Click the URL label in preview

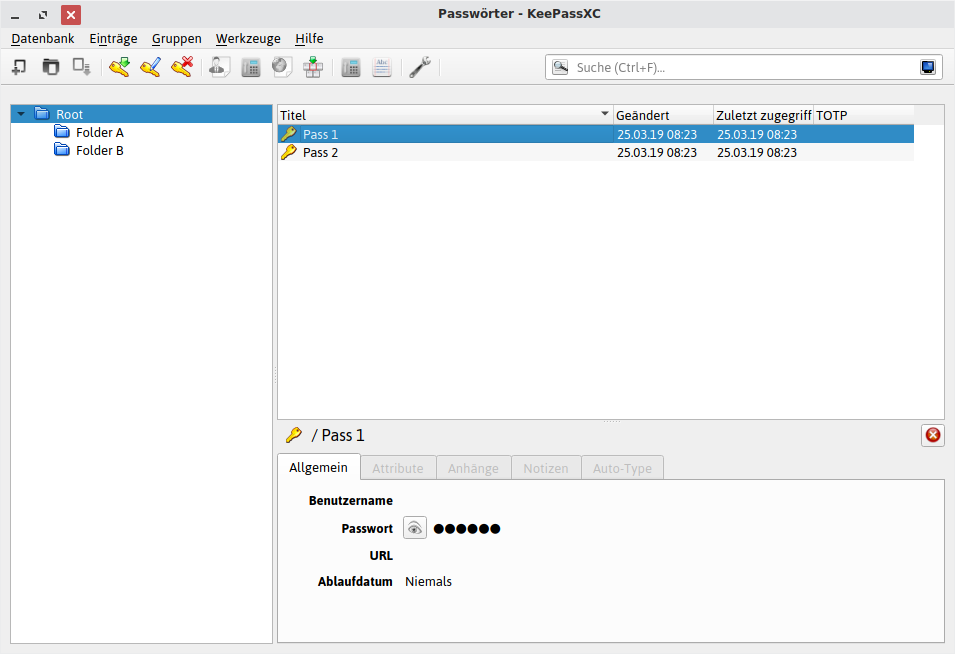click(x=381, y=555)
